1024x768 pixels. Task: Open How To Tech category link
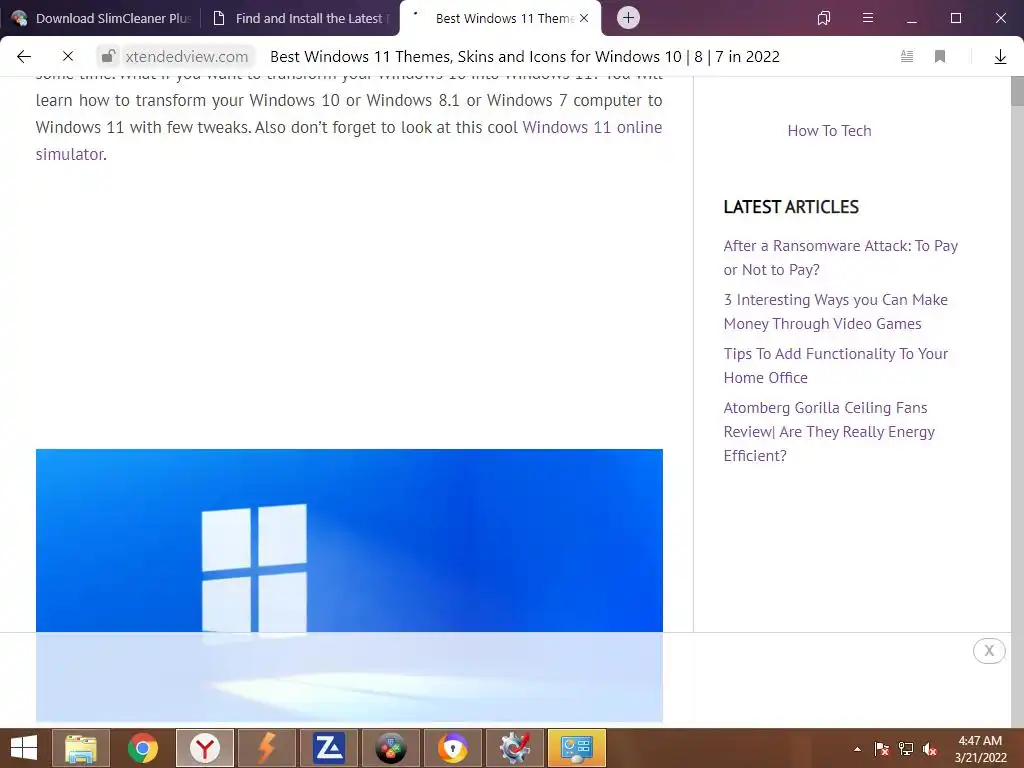[x=829, y=131]
